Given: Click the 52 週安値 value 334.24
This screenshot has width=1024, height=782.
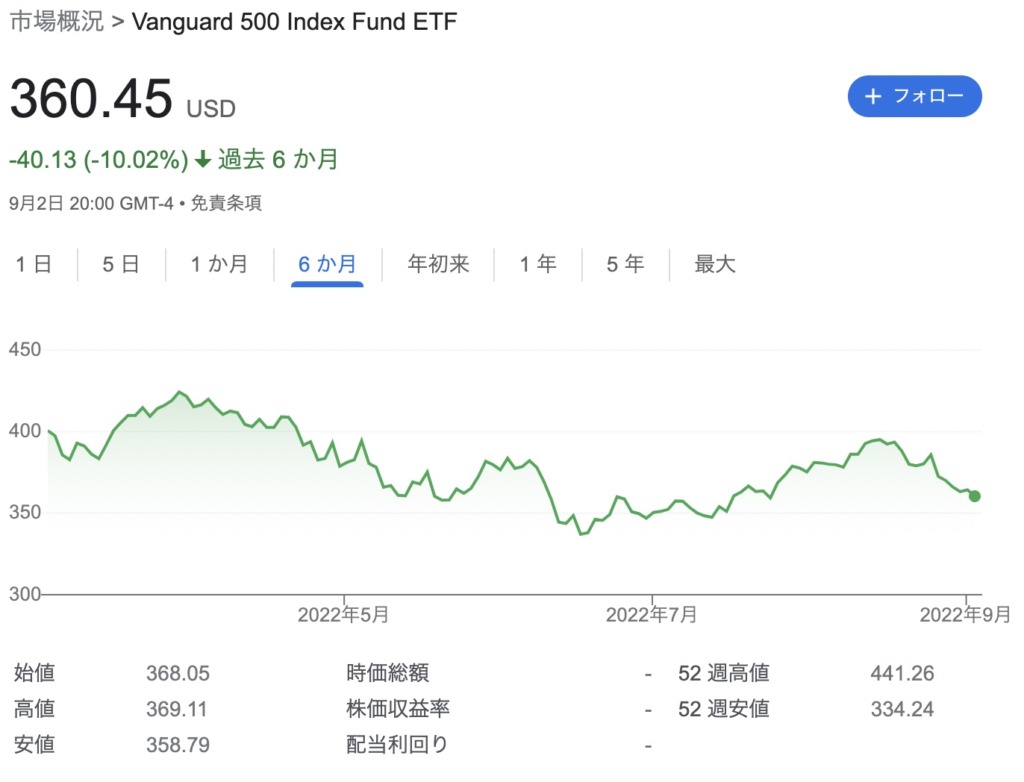Looking at the screenshot, I should tap(902, 709).
